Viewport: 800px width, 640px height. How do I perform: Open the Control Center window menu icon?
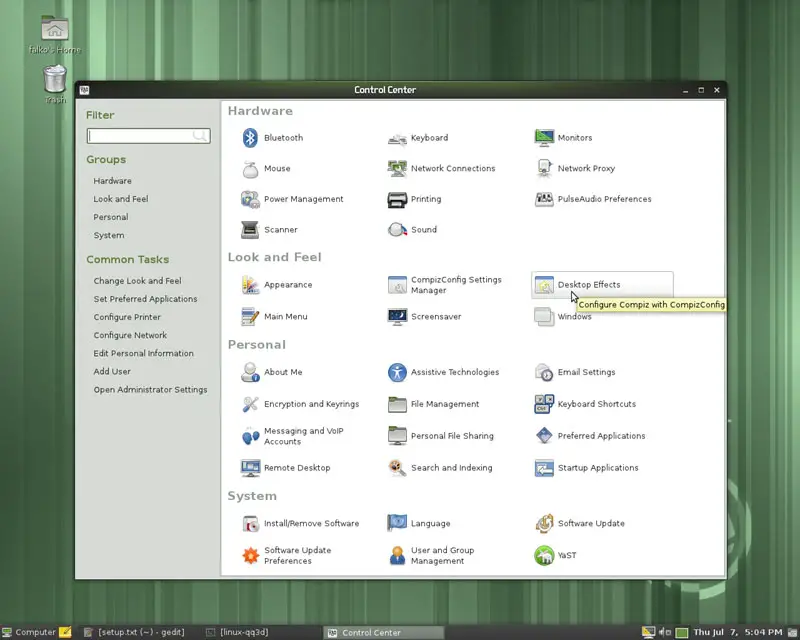click(x=85, y=90)
